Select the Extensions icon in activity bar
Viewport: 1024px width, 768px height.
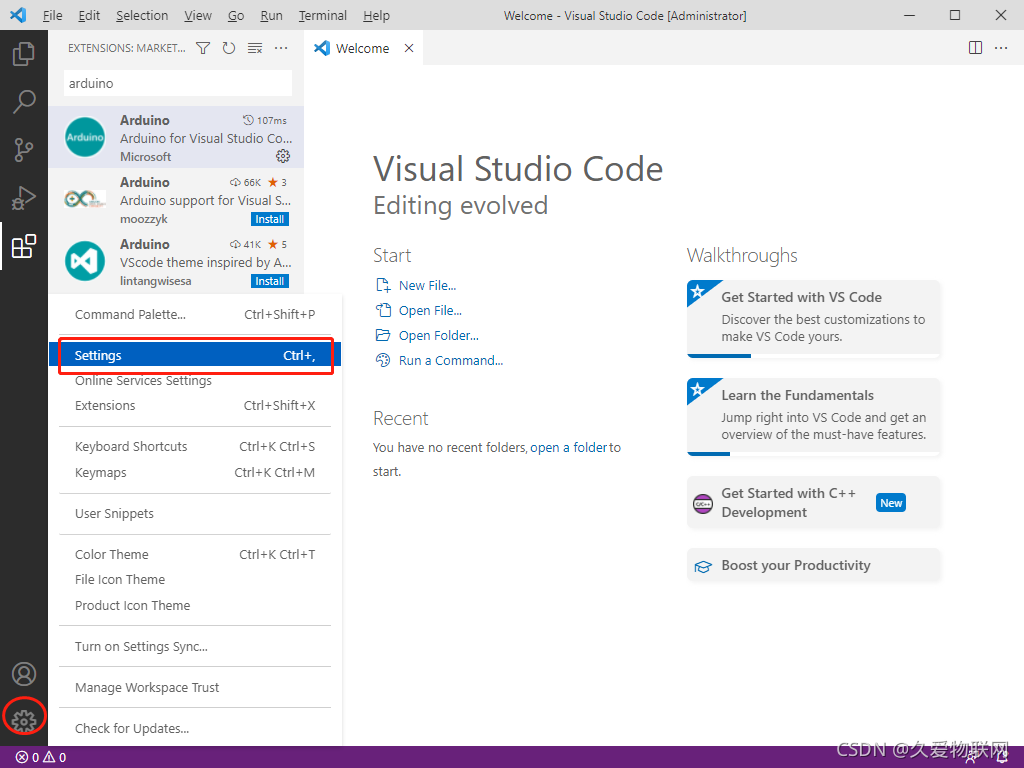[24, 246]
